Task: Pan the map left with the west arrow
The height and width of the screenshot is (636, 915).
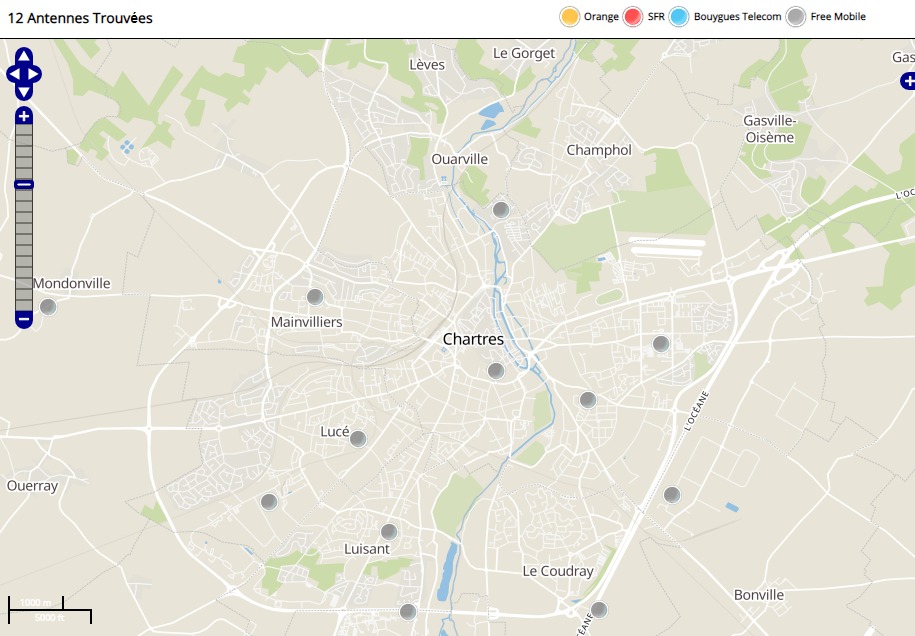Action: coord(13,74)
